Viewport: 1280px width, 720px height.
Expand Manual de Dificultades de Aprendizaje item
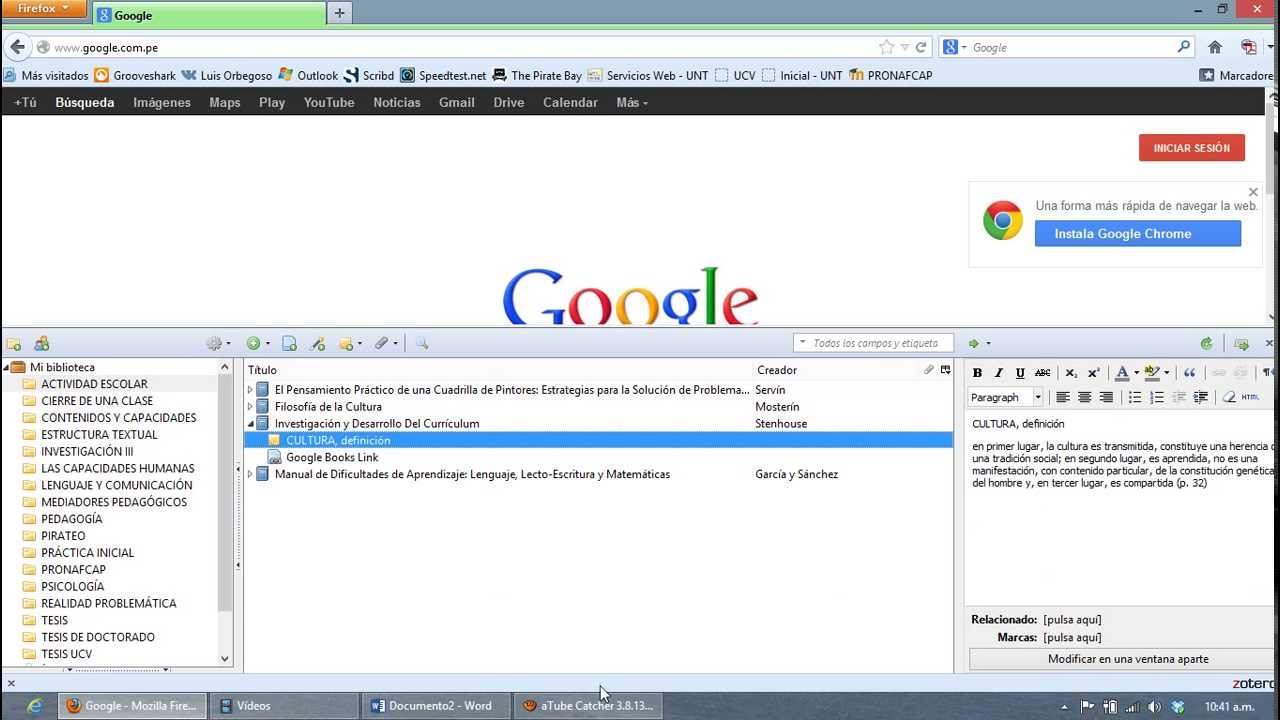(x=251, y=475)
